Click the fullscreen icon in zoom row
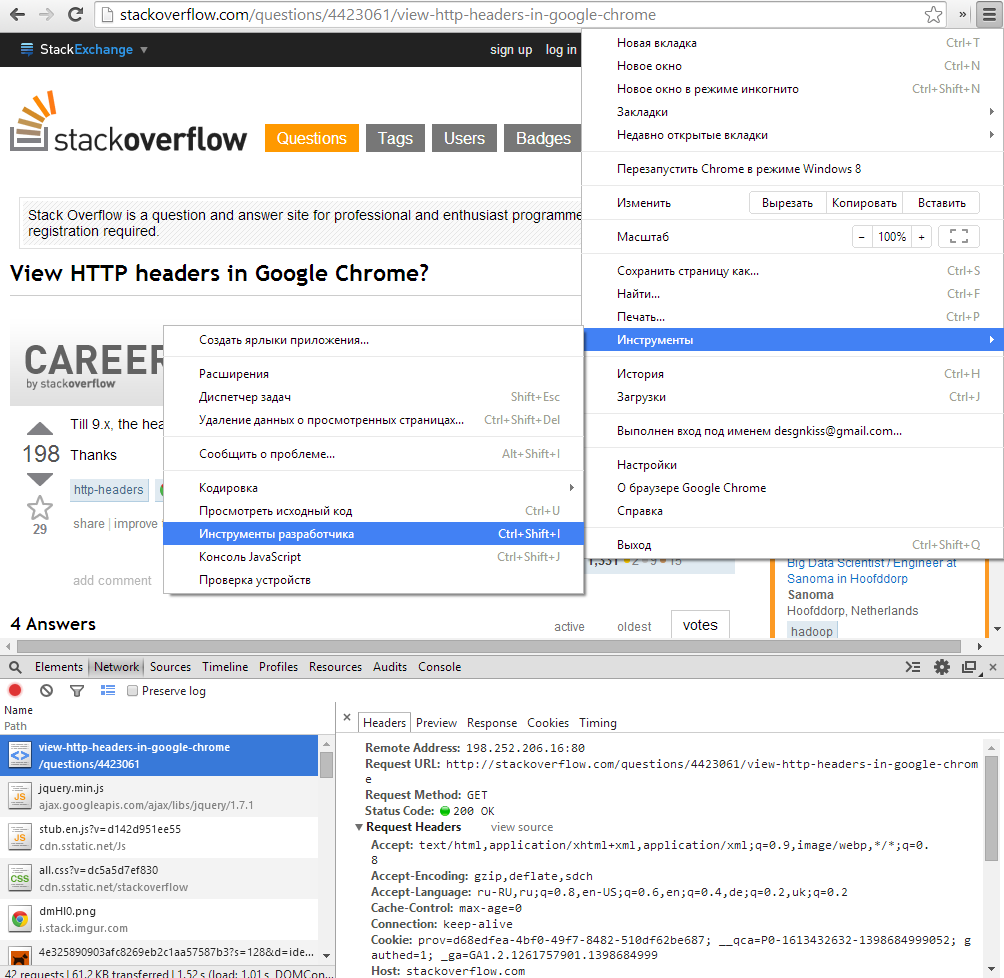The image size is (1004, 978). point(959,236)
